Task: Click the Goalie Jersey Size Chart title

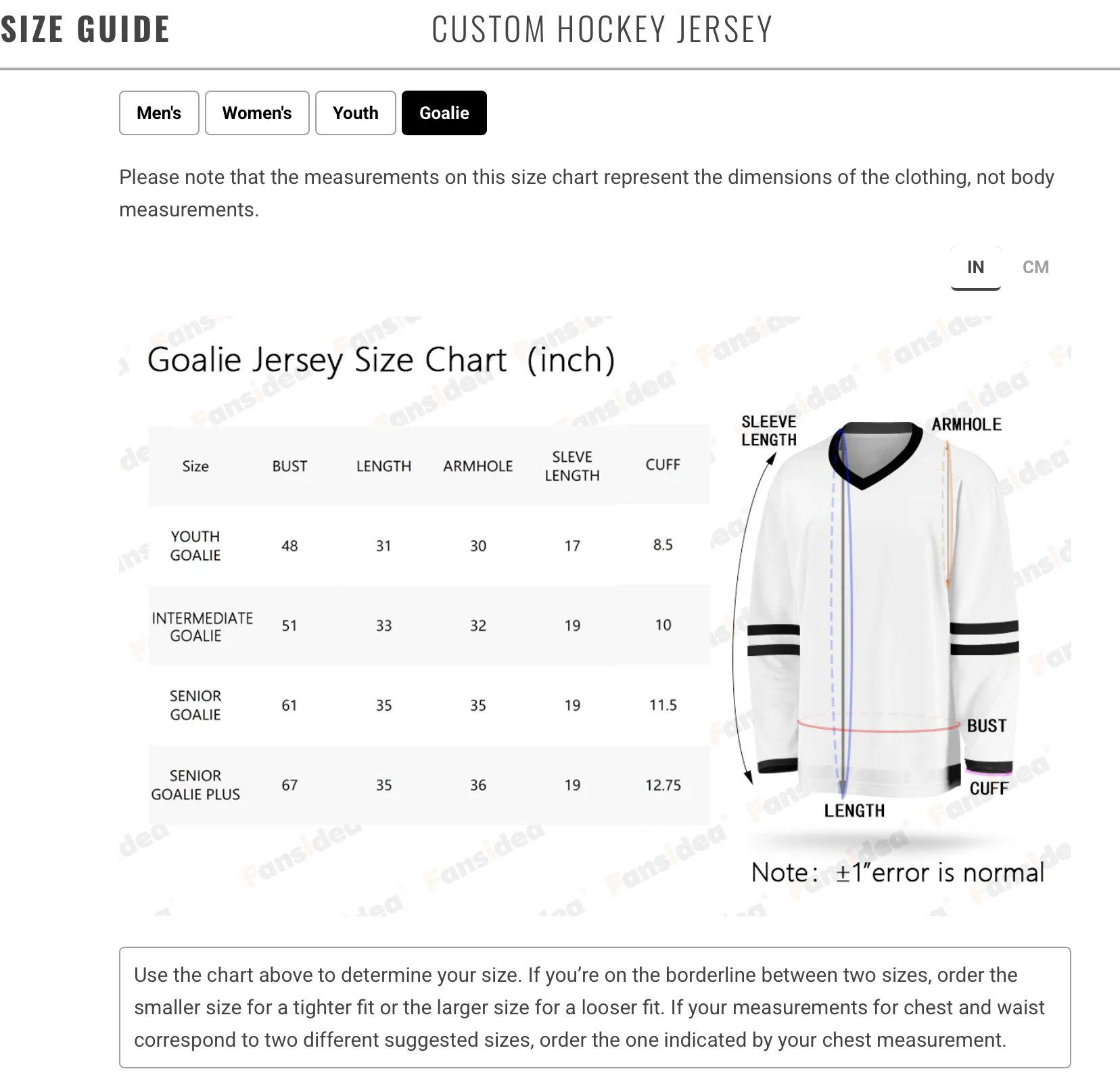Action: click(381, 360)
